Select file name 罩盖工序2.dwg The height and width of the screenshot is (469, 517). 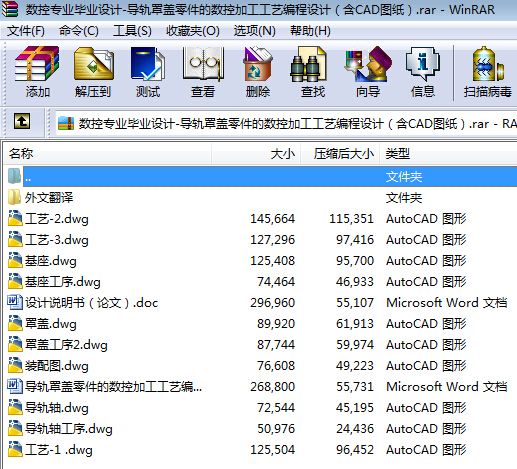pos(66,345)
